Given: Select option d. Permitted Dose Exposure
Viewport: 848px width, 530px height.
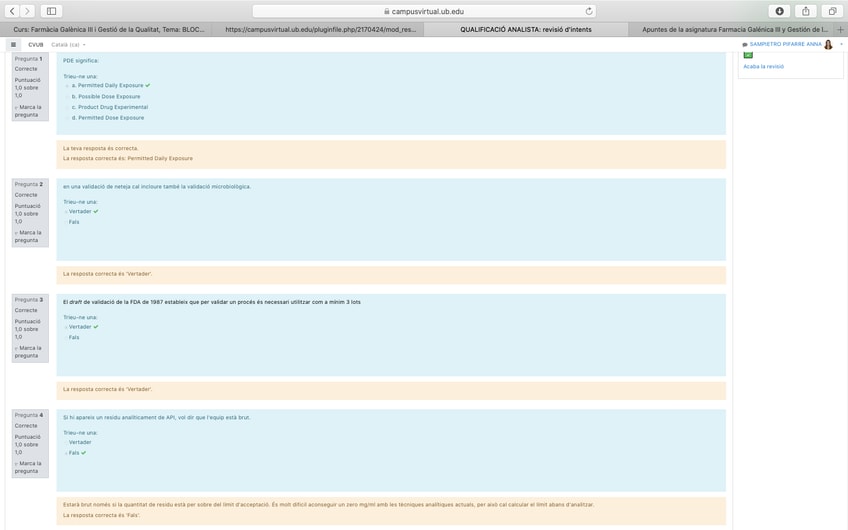Looking at the screenshot, I should coord(68,118).
